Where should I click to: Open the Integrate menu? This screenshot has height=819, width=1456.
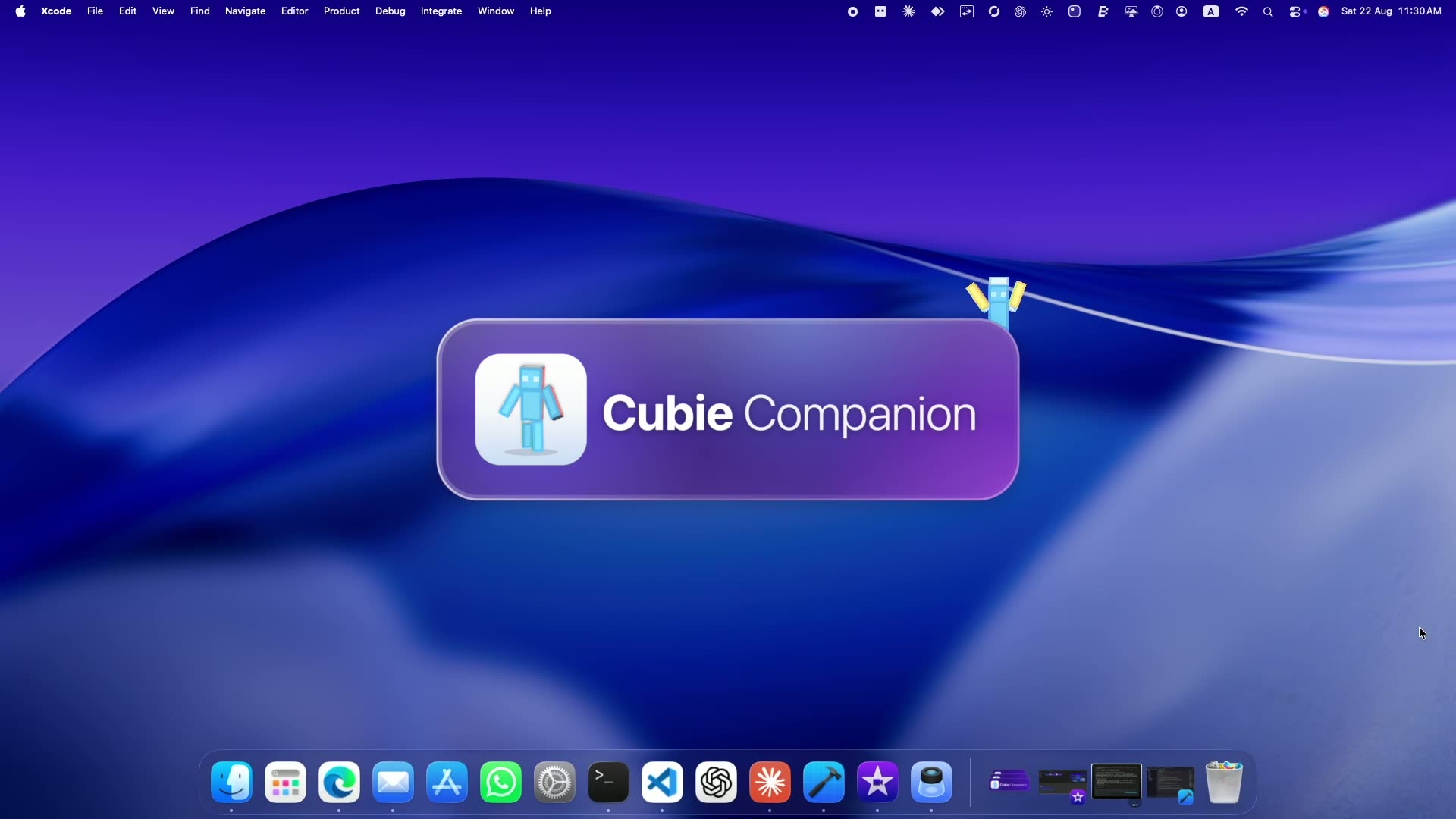pyautogui.click(x=441, y=11)
